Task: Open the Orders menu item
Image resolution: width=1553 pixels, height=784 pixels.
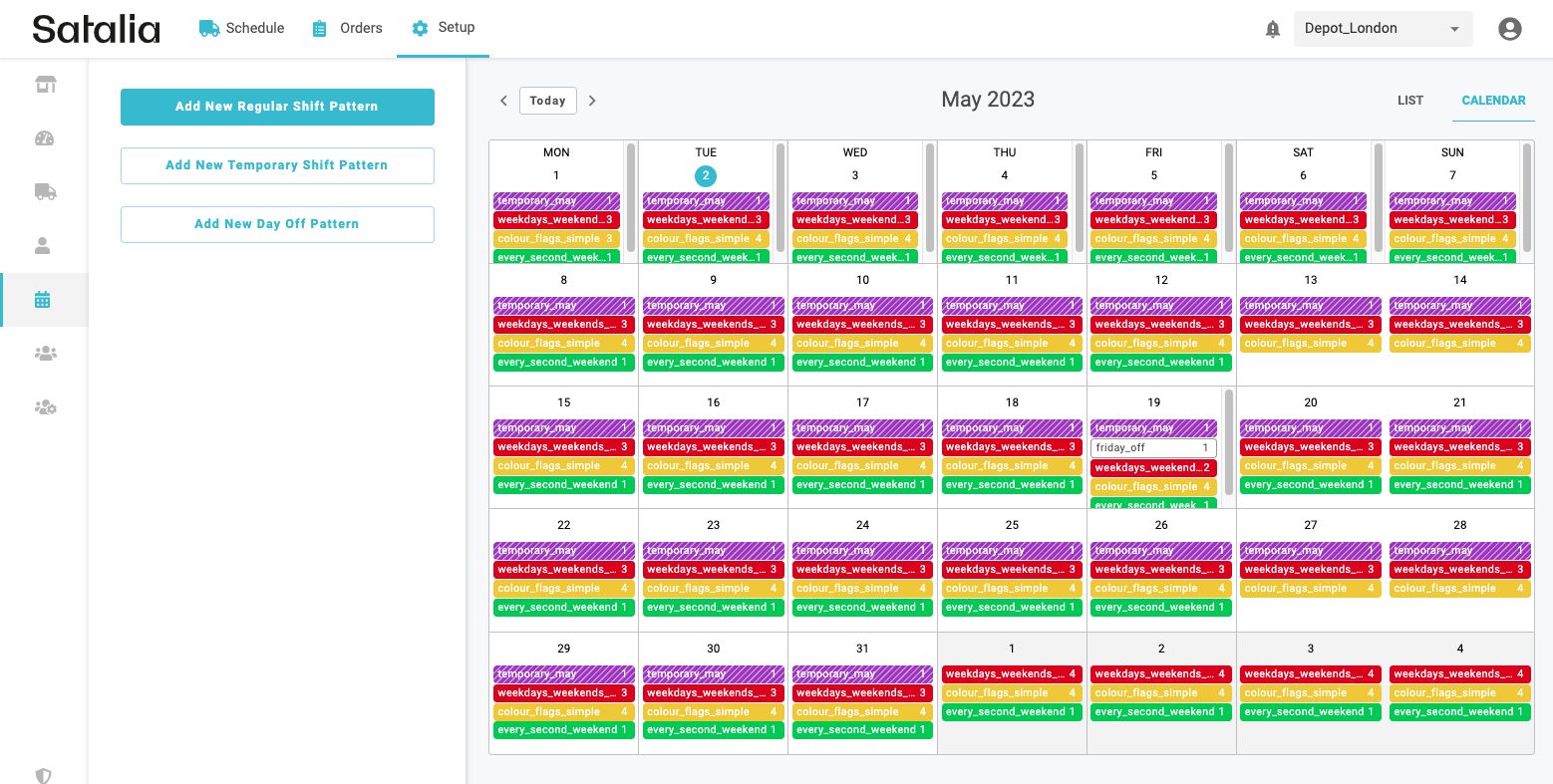Action: coord(347,28)
